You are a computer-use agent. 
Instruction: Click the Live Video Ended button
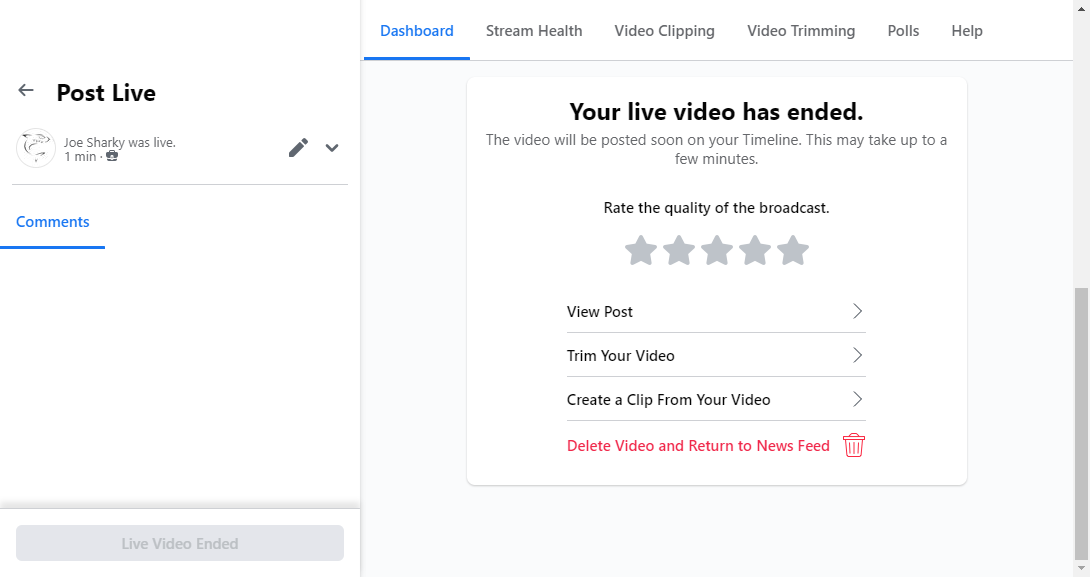click(180, 543)
